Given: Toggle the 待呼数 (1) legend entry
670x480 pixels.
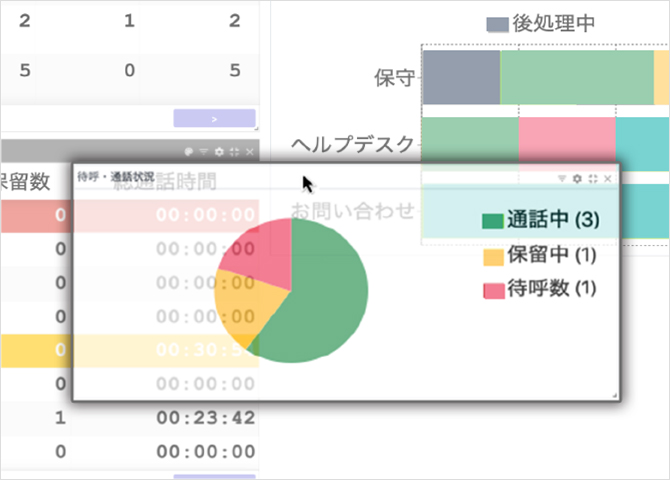Looking at the screenshot, I should (540, 289).
